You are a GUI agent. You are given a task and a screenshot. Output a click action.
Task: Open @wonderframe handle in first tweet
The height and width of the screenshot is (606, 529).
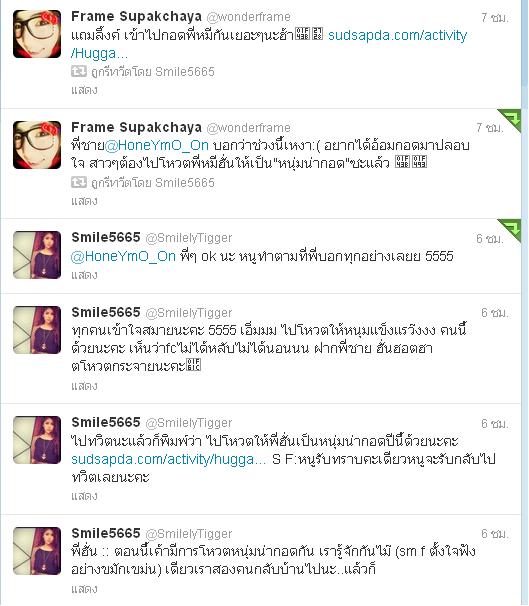click(248, 17)
